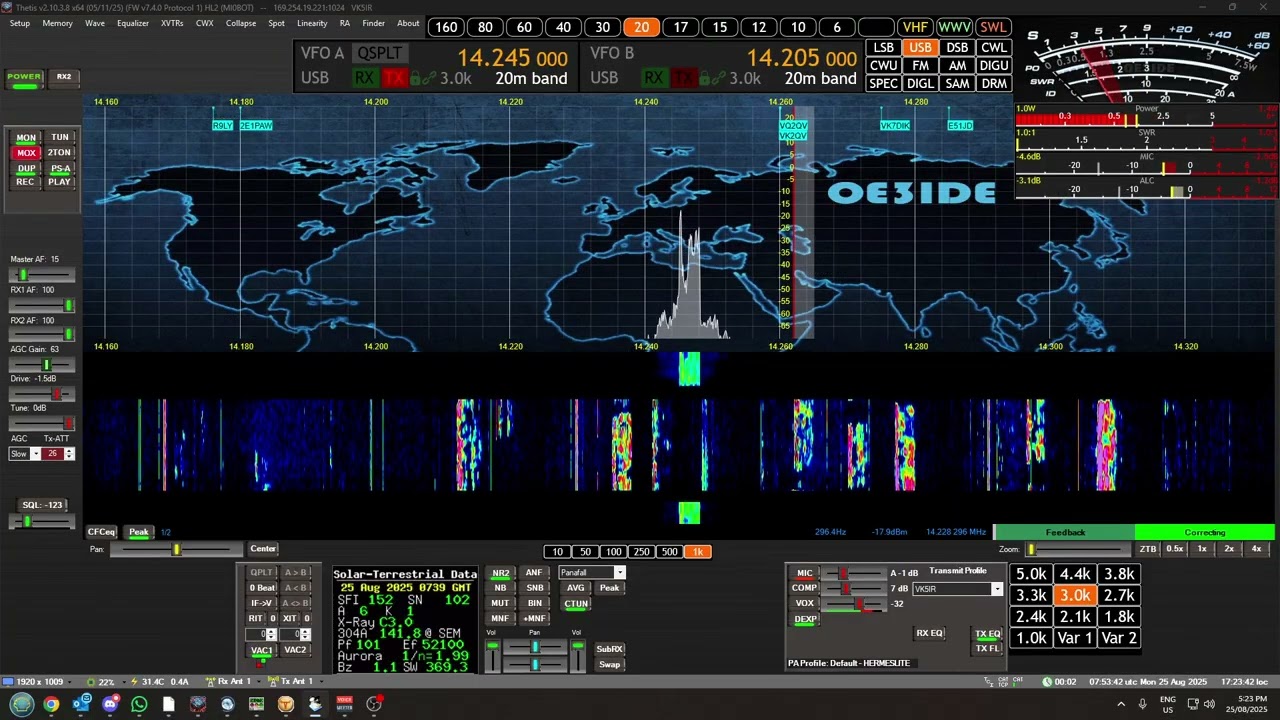Viewport: 1280px width, 720px height.
Task: Open Outlook from the taskbar
Action: click(81, 704)
